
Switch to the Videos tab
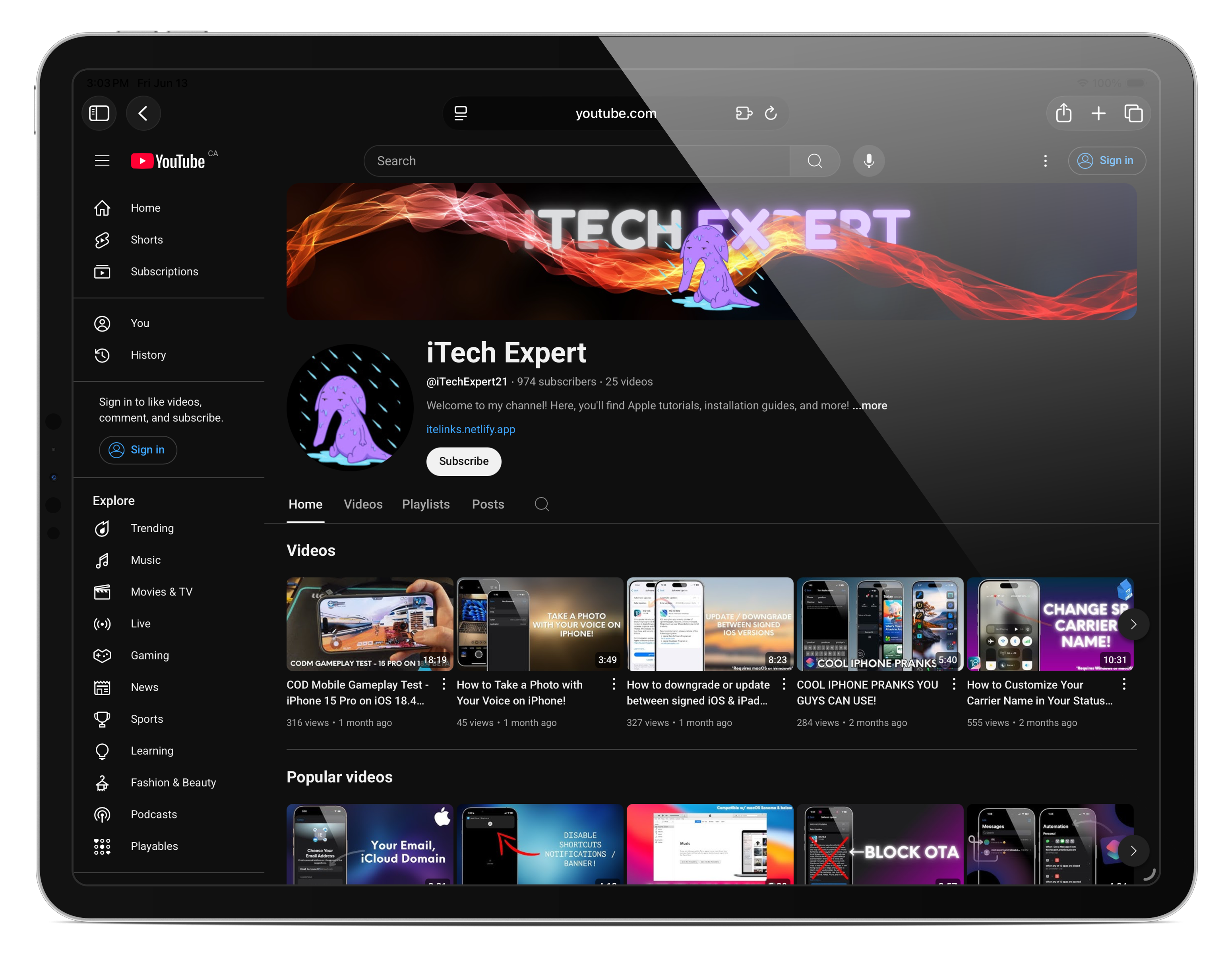click(x=363, y=504)
